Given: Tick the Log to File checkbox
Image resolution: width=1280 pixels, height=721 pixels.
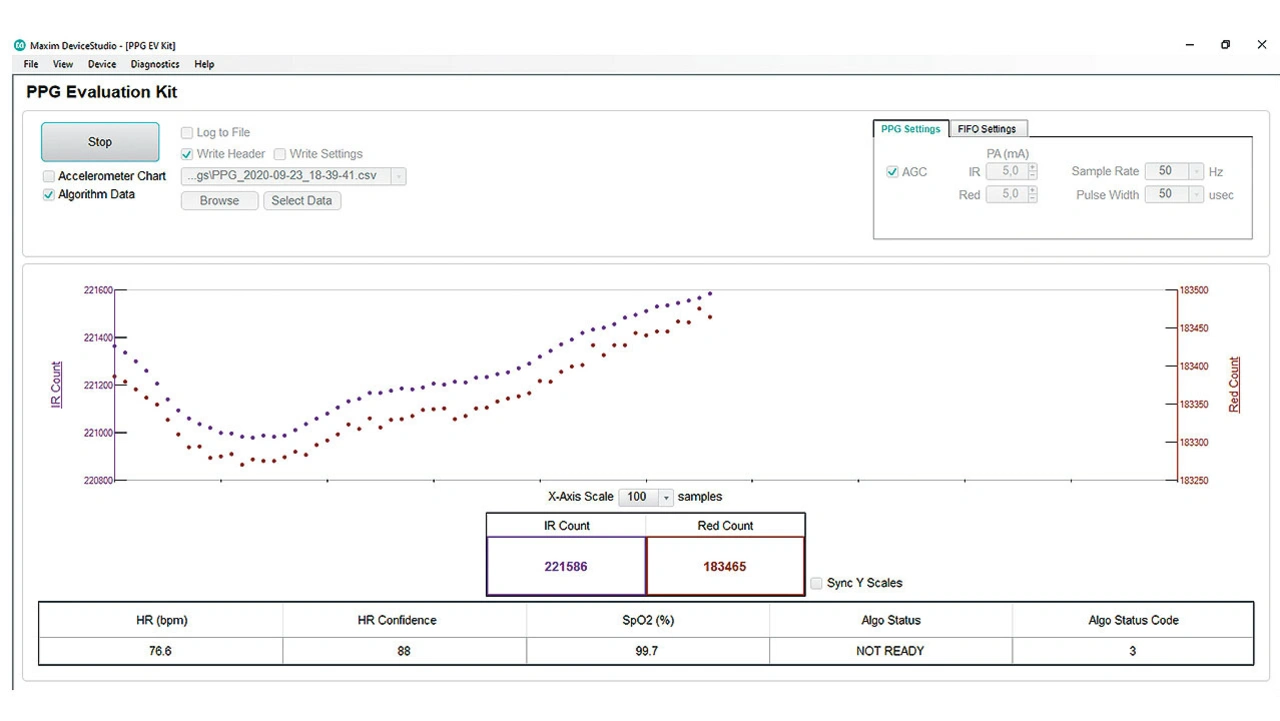Looking at the screenshot, I should [x=187, y=133].
